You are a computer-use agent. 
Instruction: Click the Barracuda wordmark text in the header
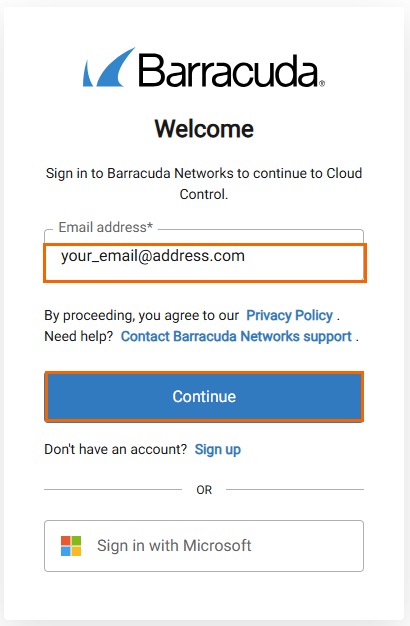click(x=228, y=70)
